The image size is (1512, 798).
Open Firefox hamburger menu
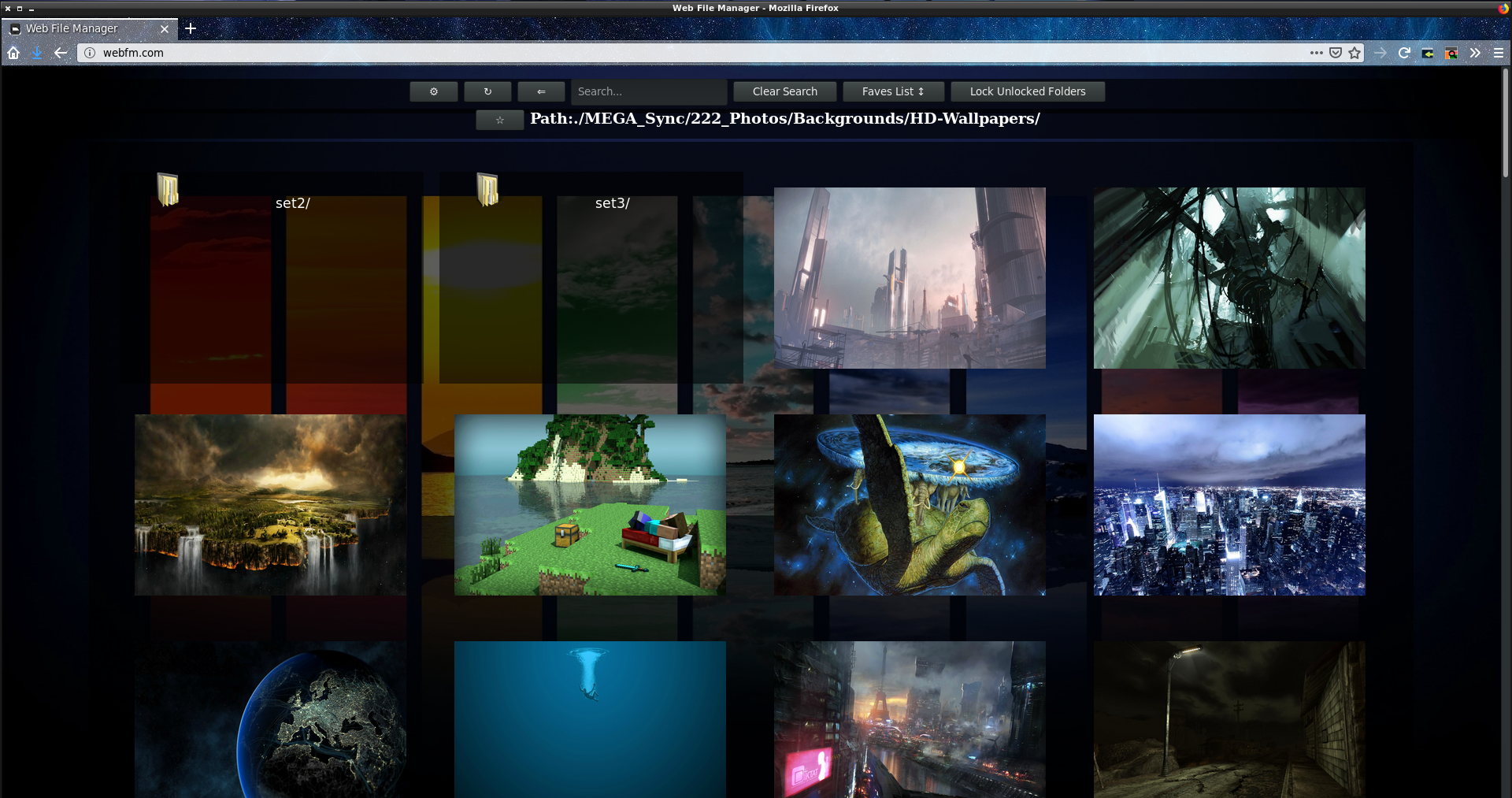tap(1499, 53)
